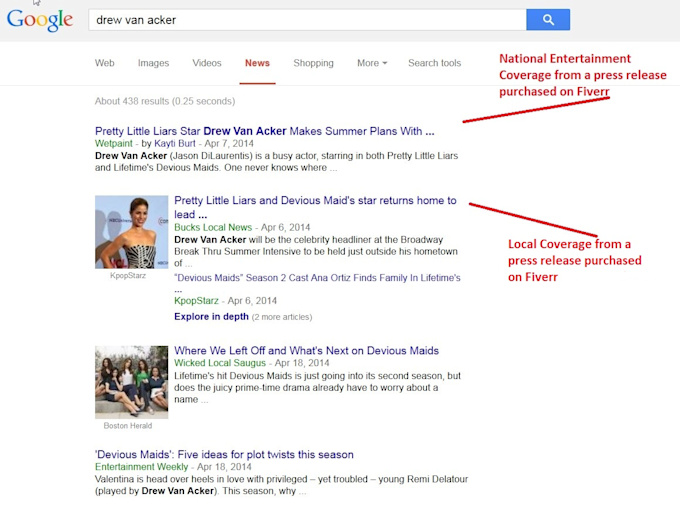The image size is (680, 510).
Task: Switch to the Videos tab
Action: click(x=207, y=63)
